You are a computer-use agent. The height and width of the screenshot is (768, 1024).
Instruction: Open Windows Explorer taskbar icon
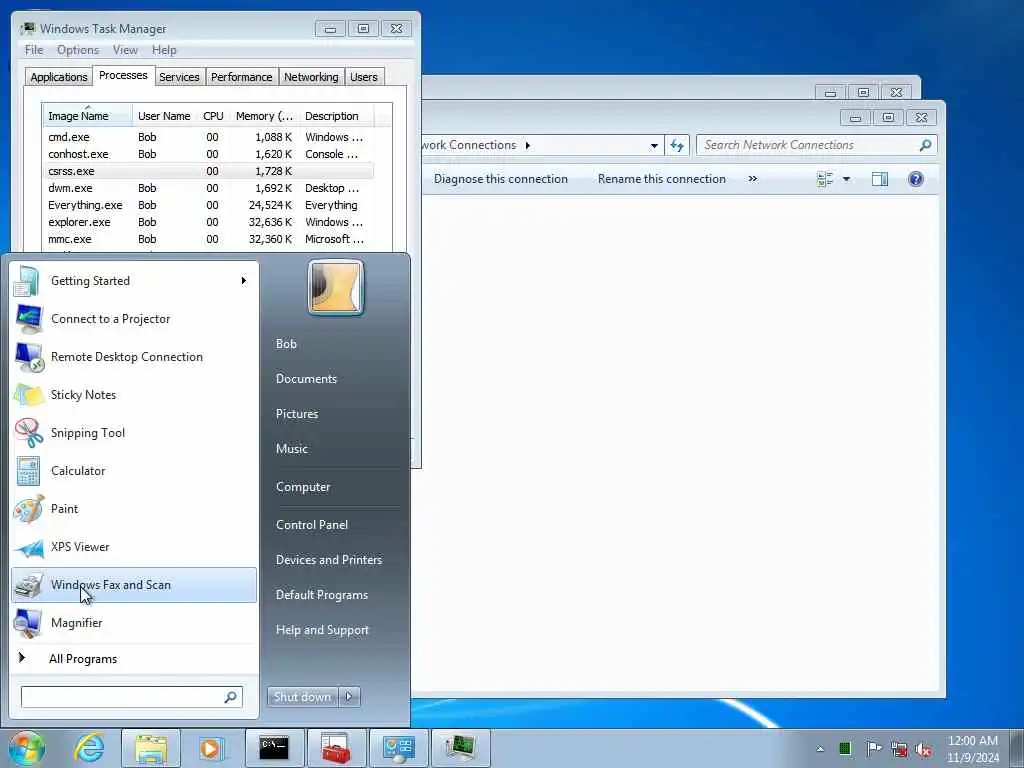151,748
